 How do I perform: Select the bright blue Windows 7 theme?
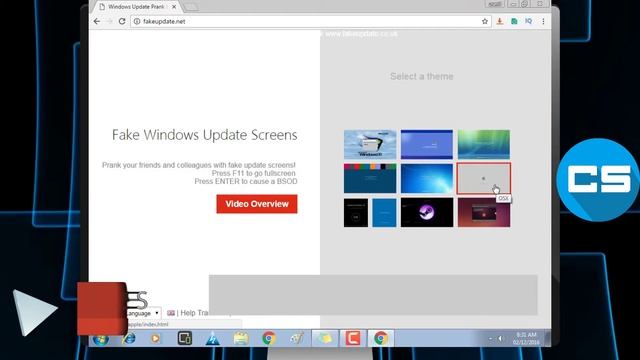pos(427,178)
